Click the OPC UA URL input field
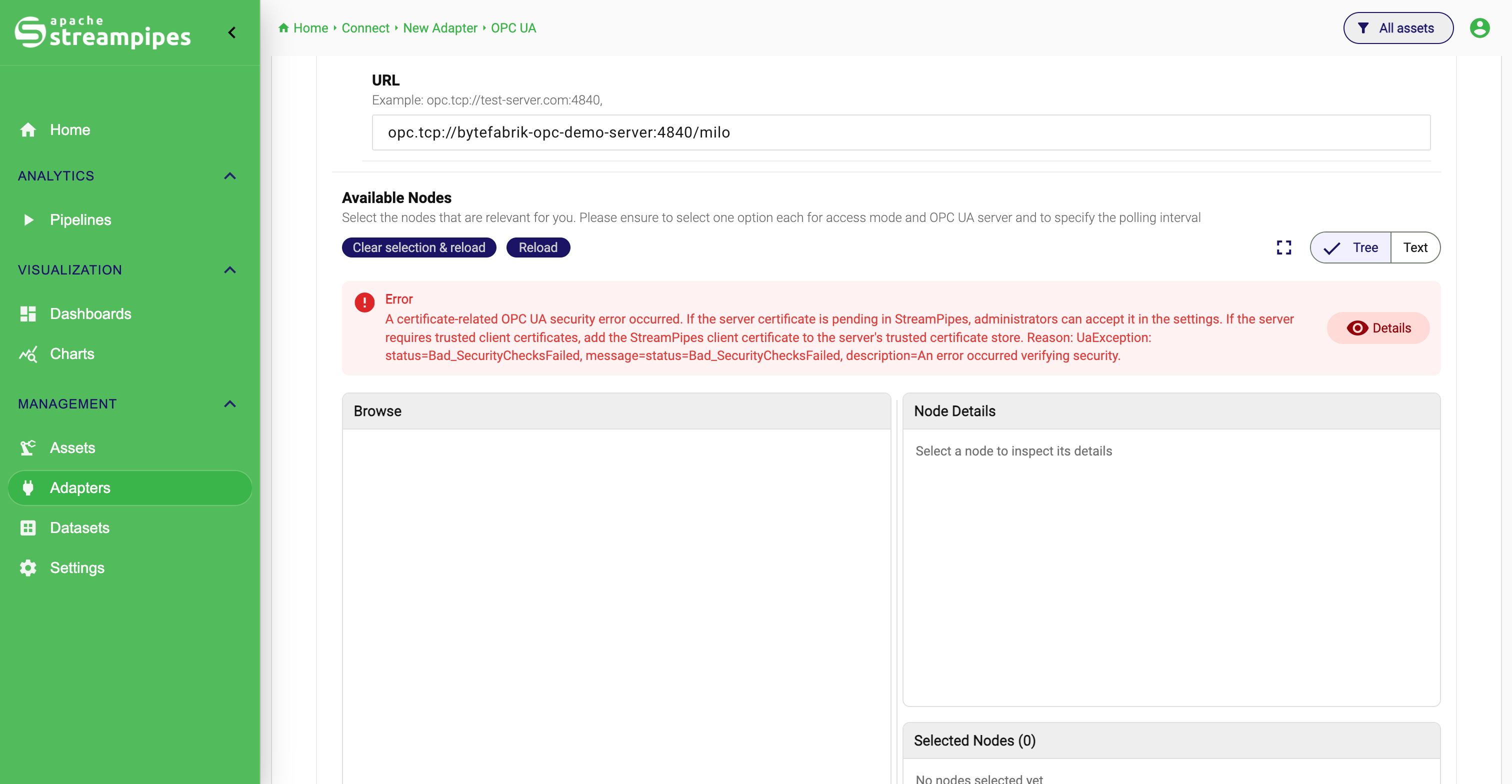Viewport: 1512px width, 784px height. (901, 132)
